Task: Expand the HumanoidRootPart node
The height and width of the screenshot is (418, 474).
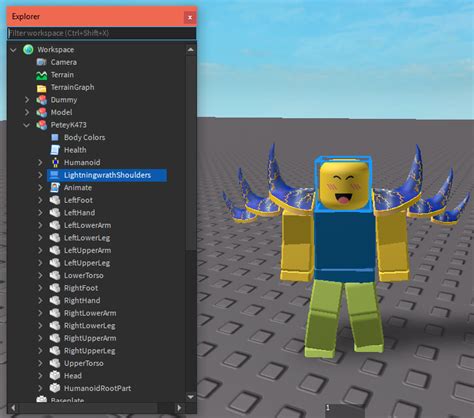Action: pos(40,388)
